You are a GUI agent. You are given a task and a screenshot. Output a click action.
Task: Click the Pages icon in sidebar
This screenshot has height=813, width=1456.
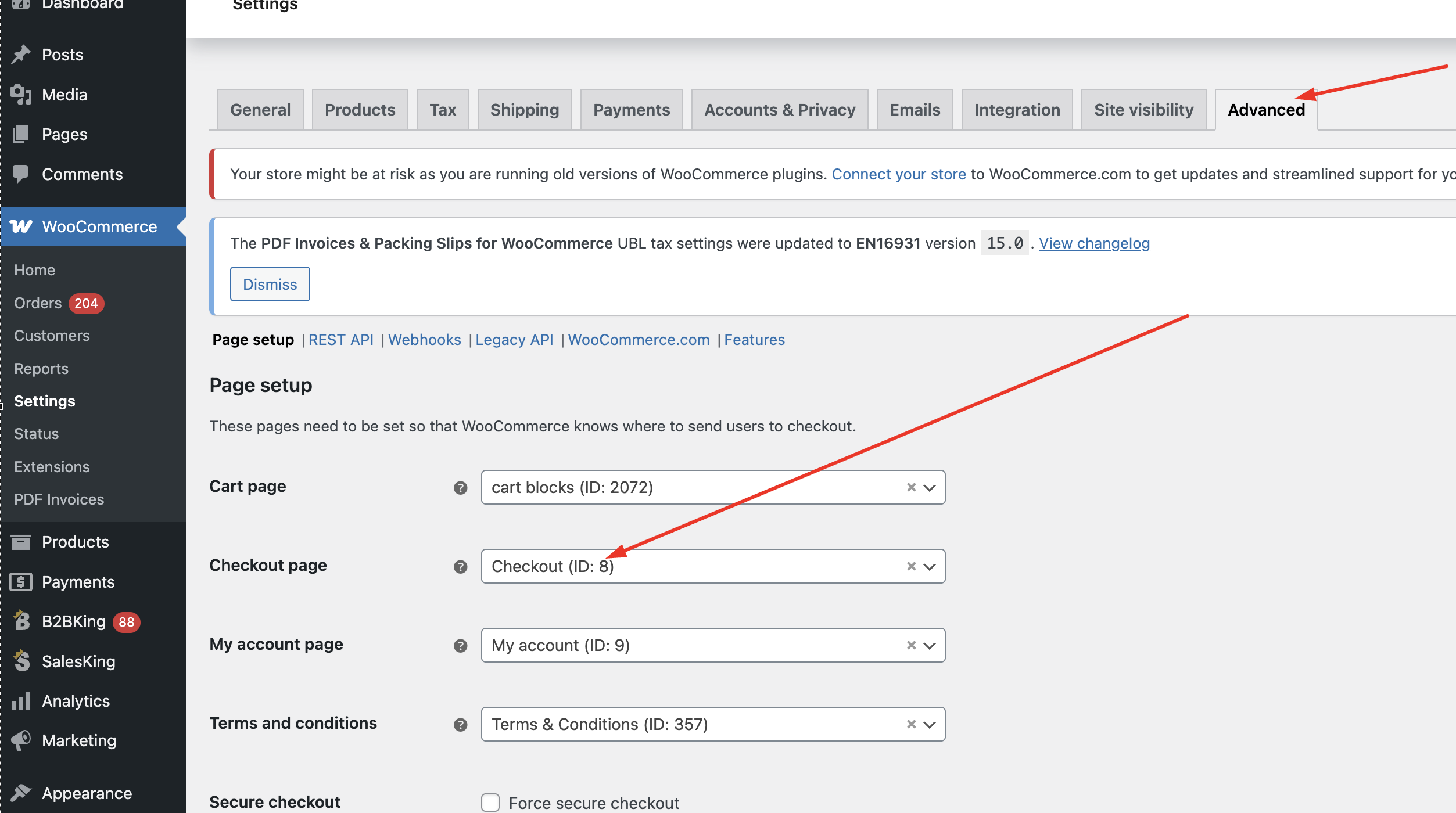click(21, 134)
